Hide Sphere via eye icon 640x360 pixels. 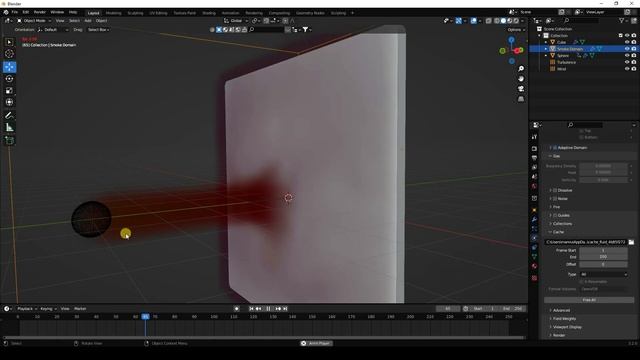click(x=627, y=56)
